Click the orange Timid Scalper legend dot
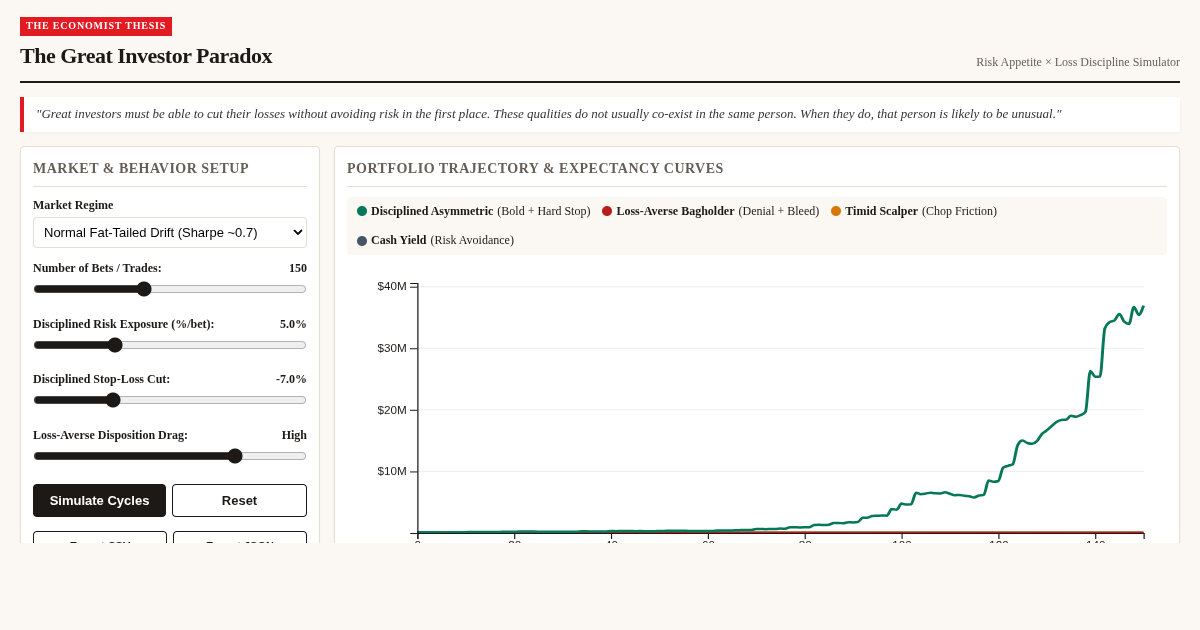This screenshot has width=1200, height=630. click(836, 211)
